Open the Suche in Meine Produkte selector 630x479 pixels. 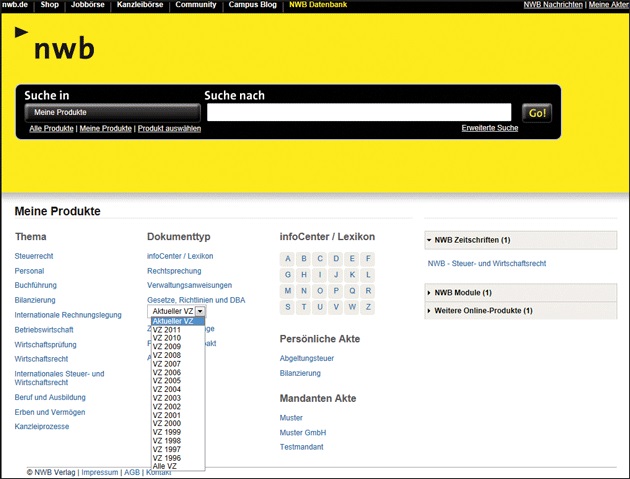pyautogui.click(x=112, y=113)
